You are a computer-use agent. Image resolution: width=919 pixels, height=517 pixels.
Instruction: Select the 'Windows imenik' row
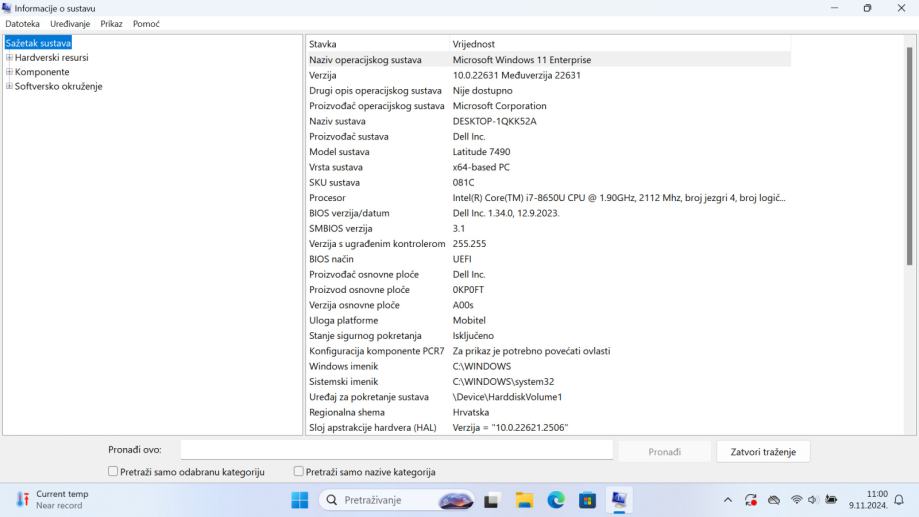[549, 366]
